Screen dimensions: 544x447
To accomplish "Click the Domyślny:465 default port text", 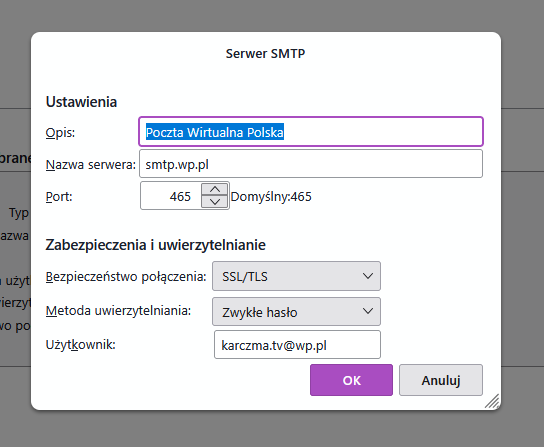I will point(271,197).
